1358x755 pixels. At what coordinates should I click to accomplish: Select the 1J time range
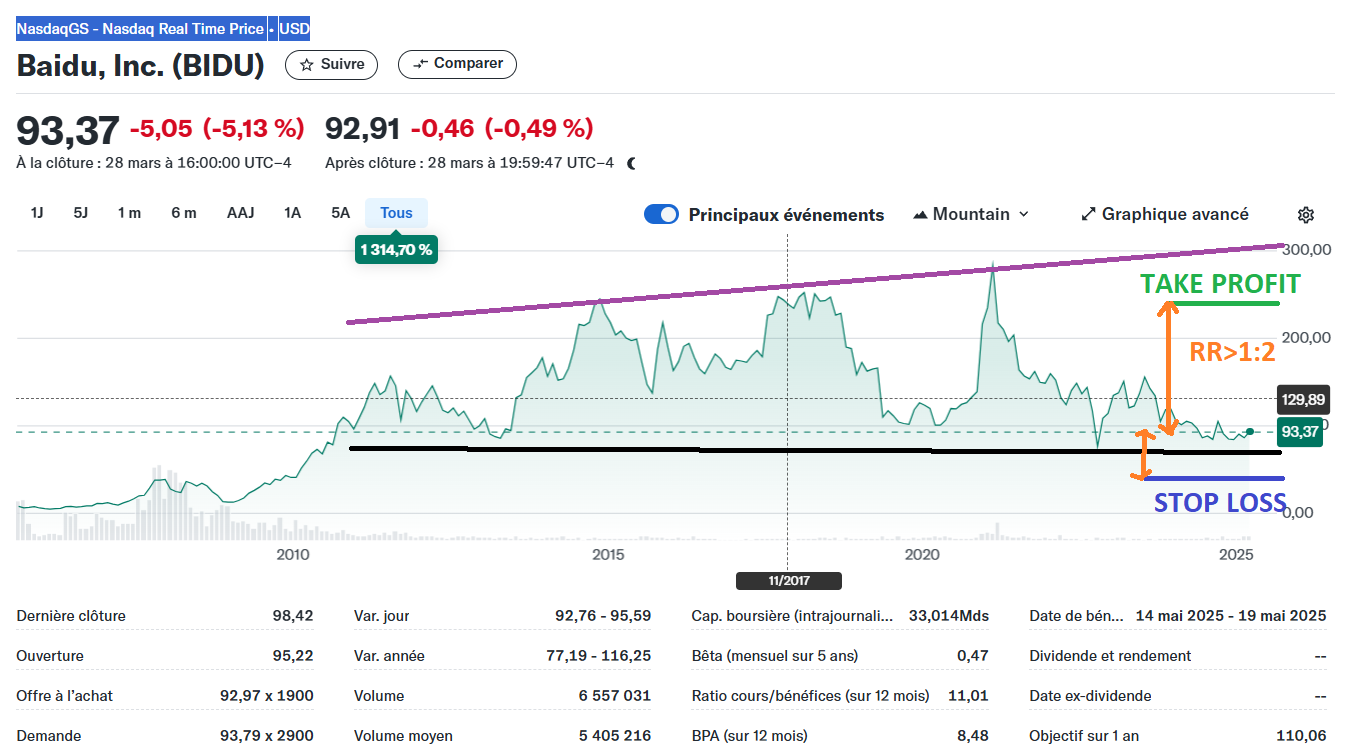click(37, 213)
